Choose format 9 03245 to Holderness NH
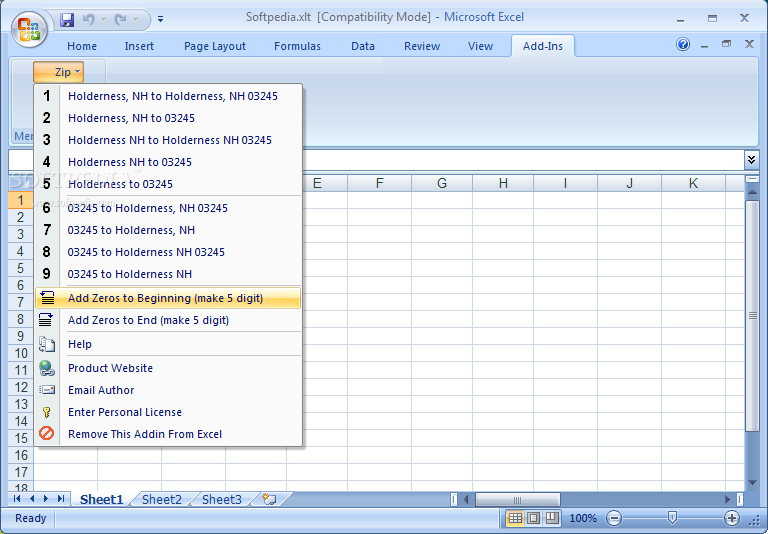Image resolution: width=768 pixels, height=534 pixels. pos(168,274)
